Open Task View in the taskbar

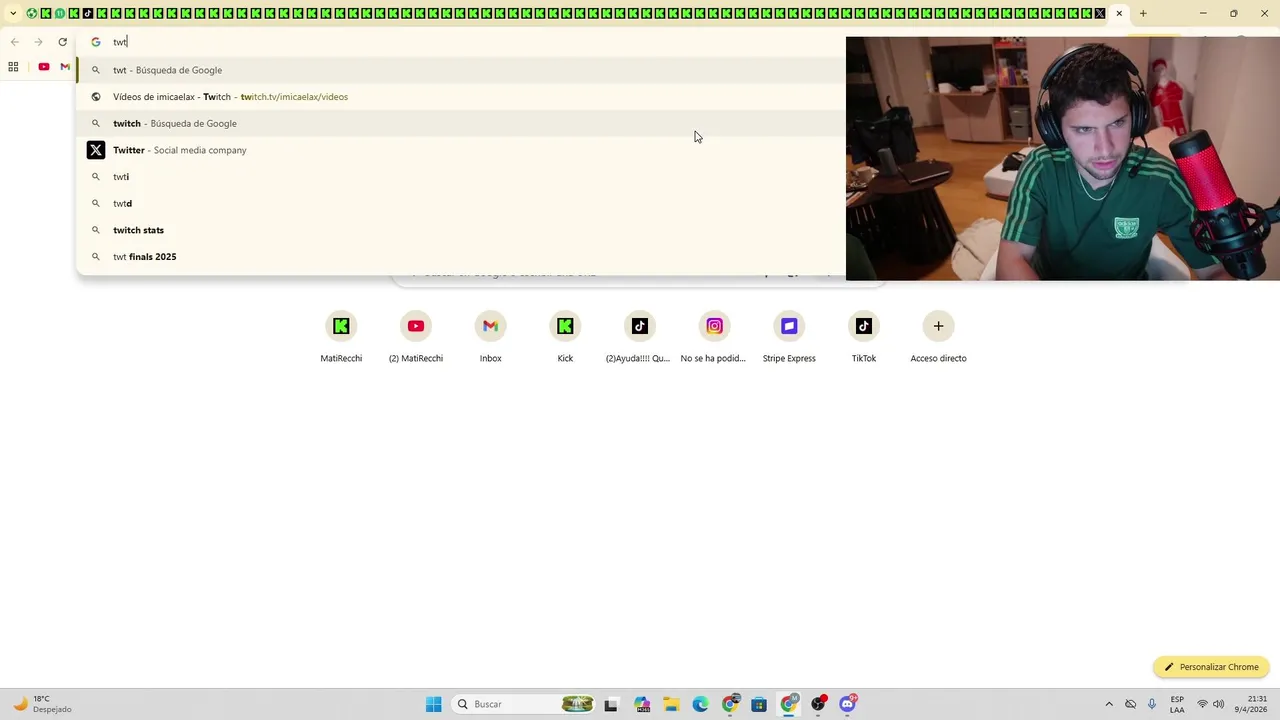[x=611, y=704]
